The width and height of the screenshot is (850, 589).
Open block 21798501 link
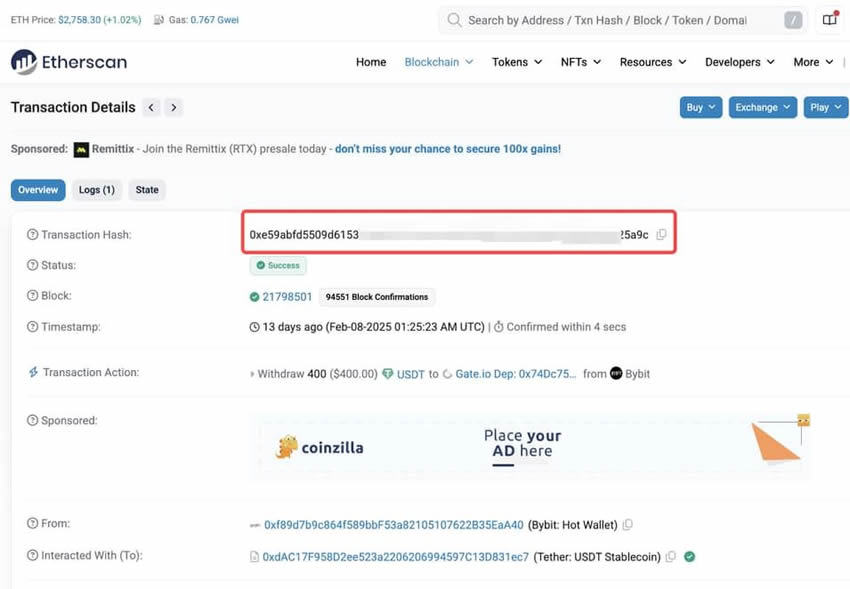tap(287, 297)
